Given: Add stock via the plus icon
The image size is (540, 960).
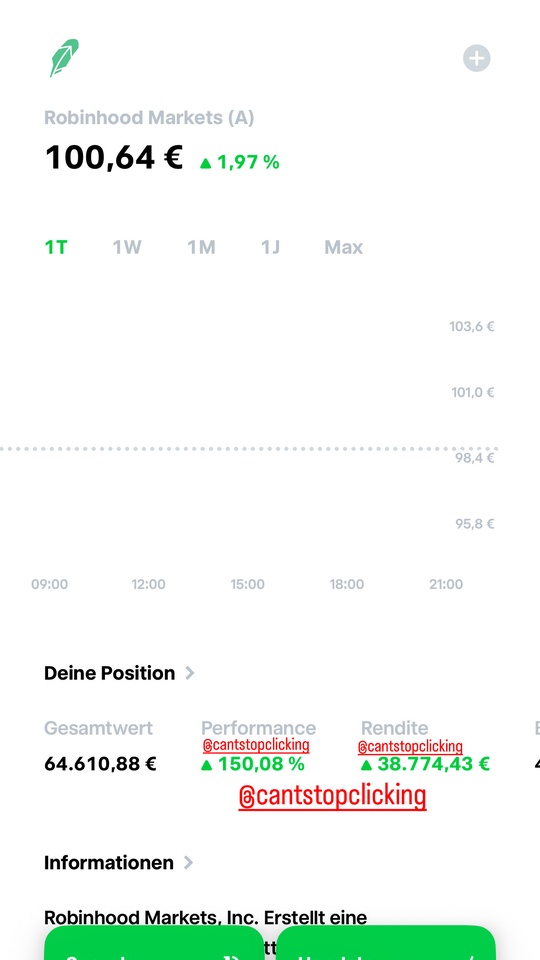Looking at the screenshot, I should (x=476, y=59).
